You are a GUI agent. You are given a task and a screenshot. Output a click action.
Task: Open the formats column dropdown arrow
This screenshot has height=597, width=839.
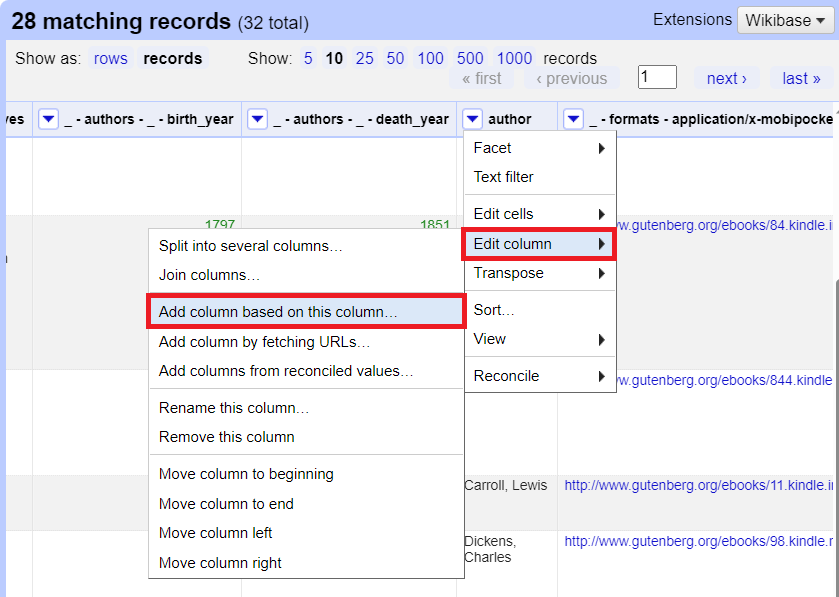(x=573, y=120)
